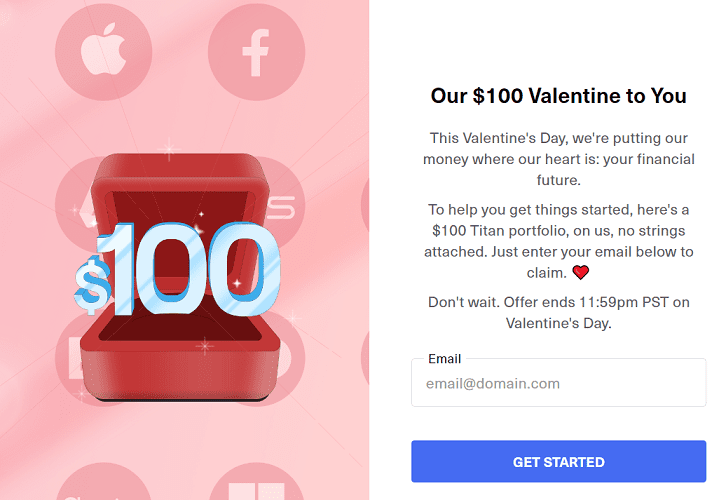Click the front of the red ring box base

coord(181,374)
